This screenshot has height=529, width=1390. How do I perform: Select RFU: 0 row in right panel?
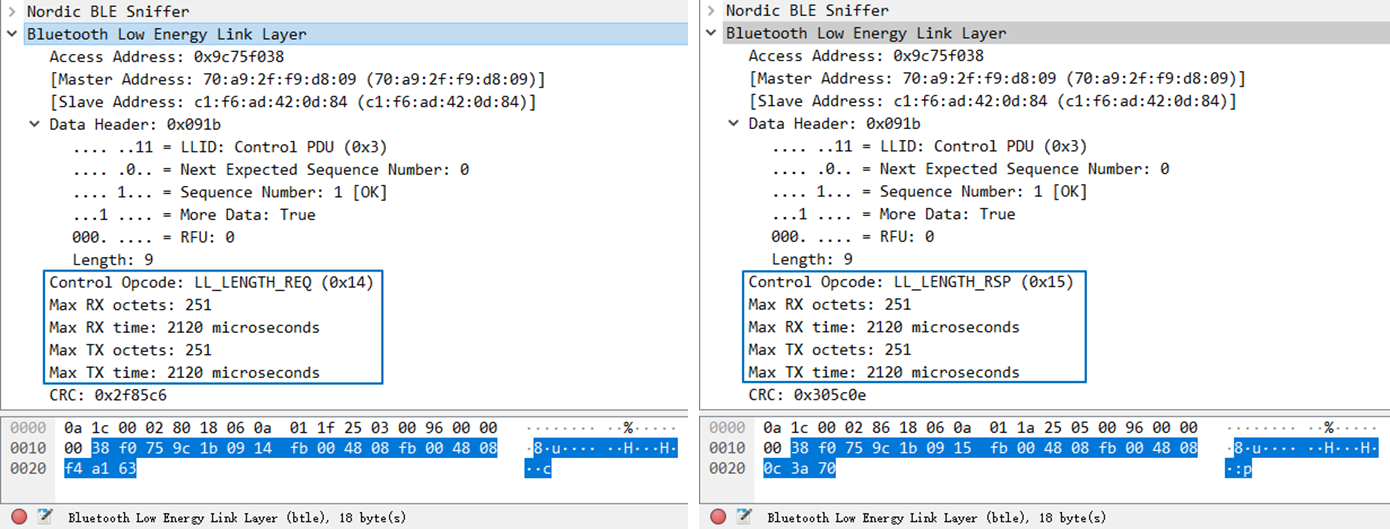tap(852, 237)
